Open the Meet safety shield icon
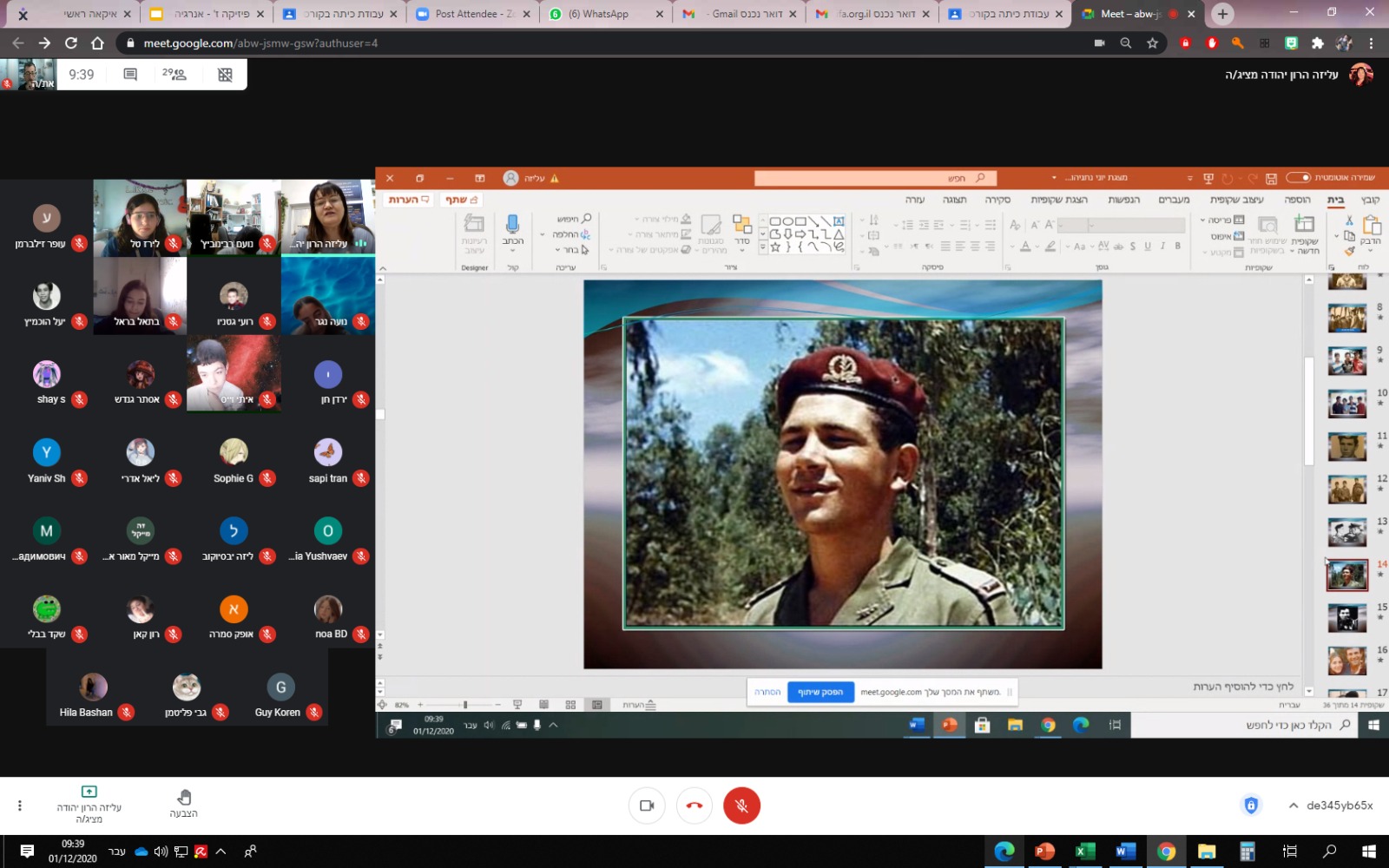Image resolution: width=1389 pixels, height=868 pixels. pos(1251,806)
